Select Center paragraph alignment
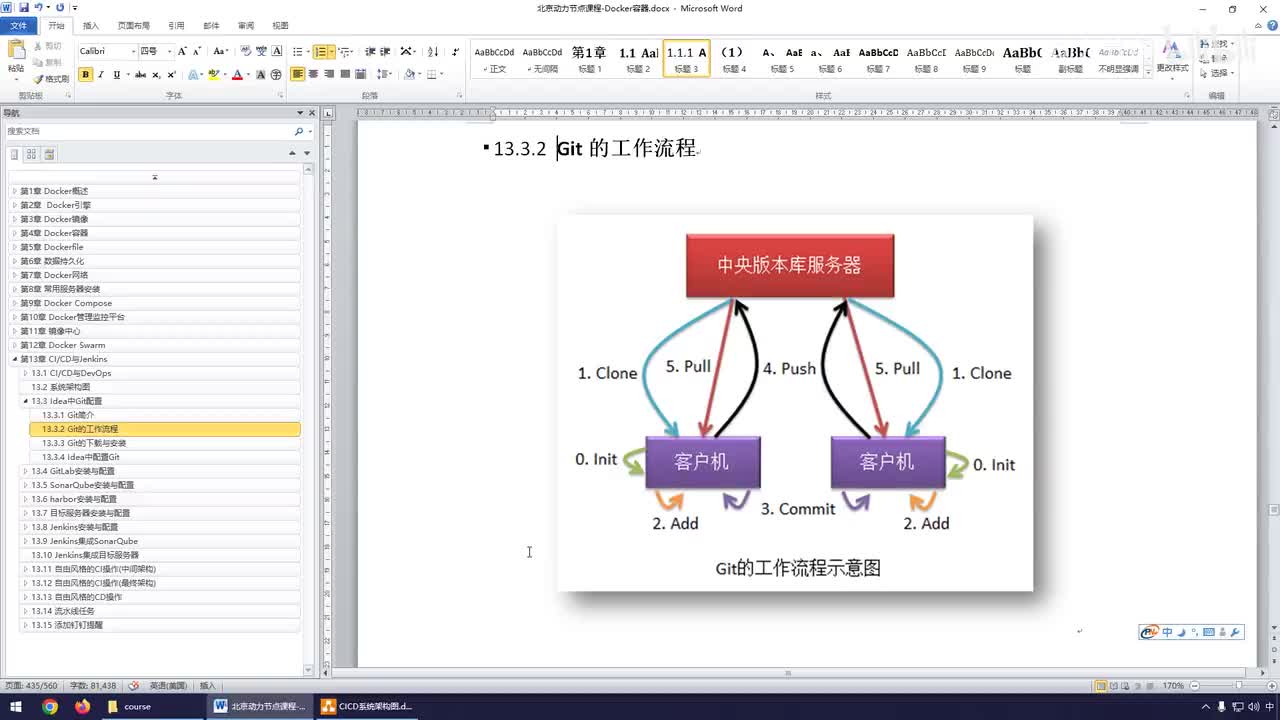The width and height of the screenshot is (1280, 720). pyautogui.click(x=314, y=74)
